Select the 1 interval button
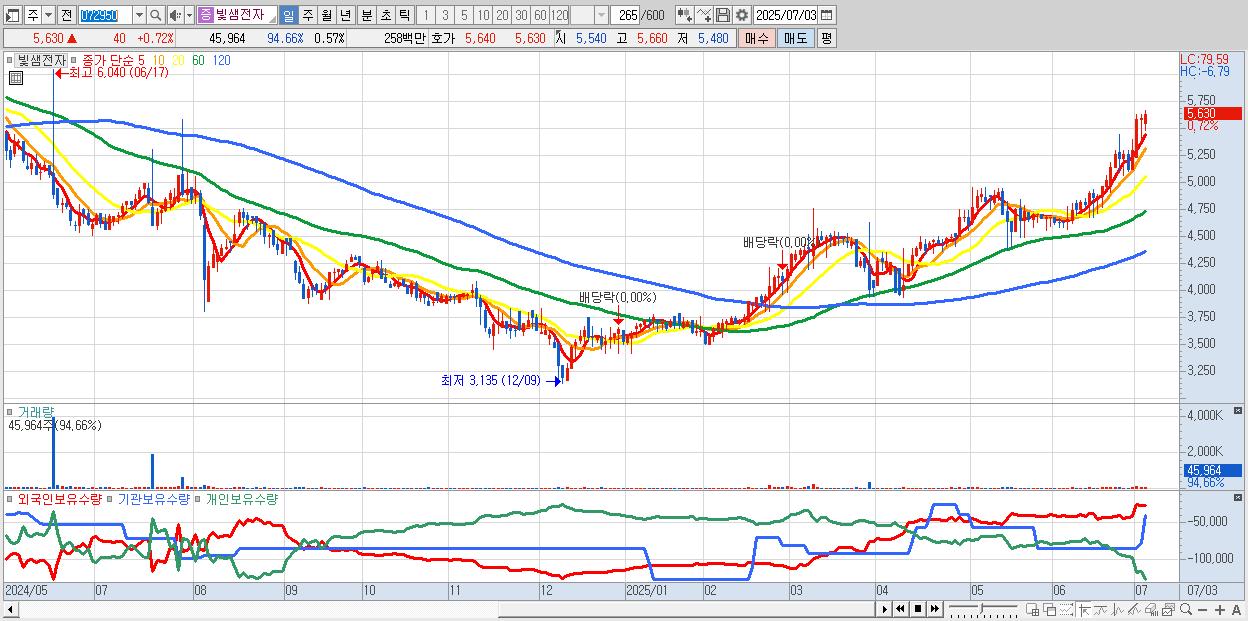The image size is (1248, 621). point(426,15)
